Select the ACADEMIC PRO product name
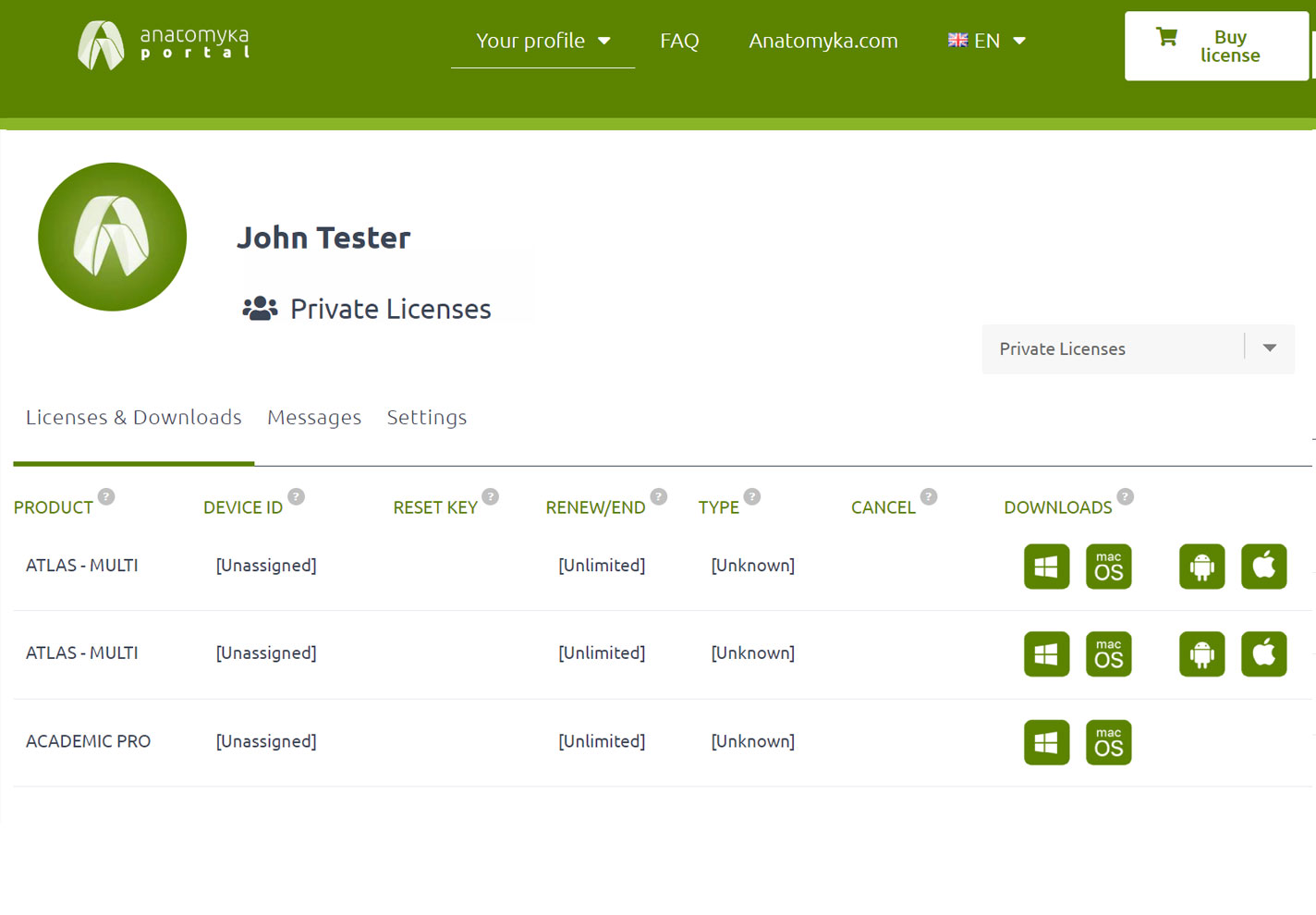Screen dimensions: 1316x915 click(x=88, y=741)
